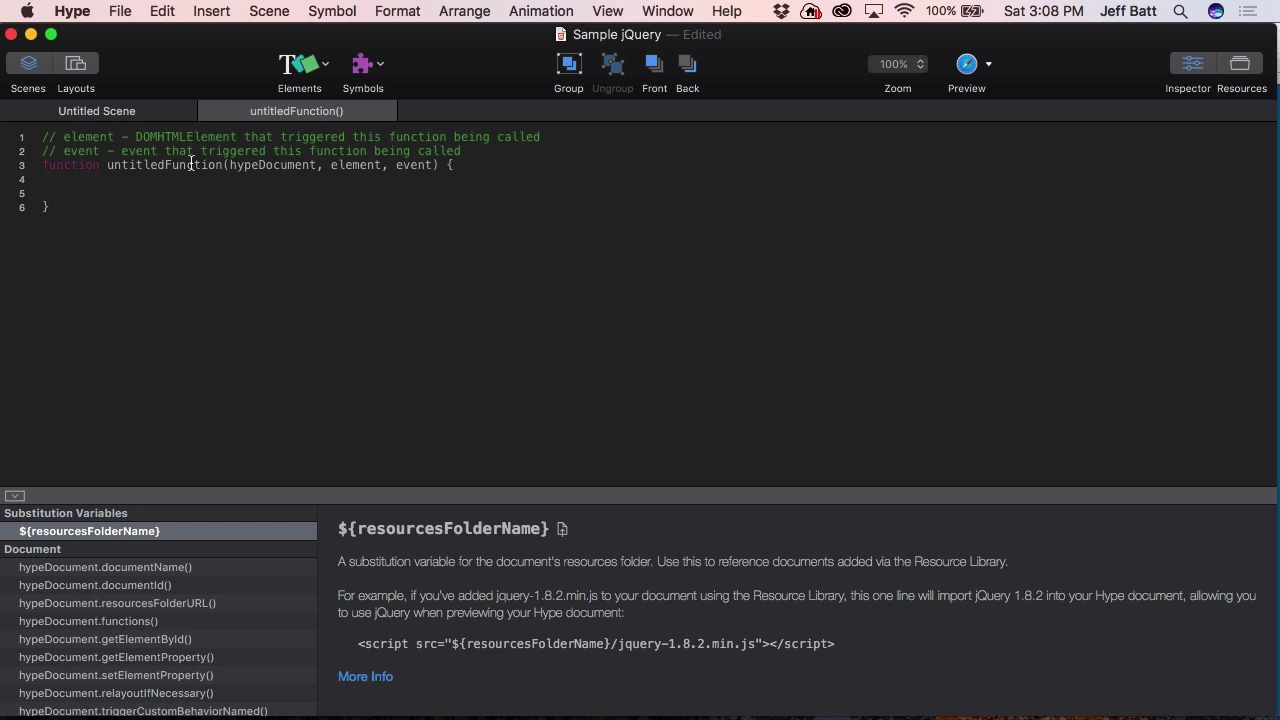The height and width of the screenshot is (720, 1280).
Task: Copy the ${resourcesFolderName} snippet icon
Action: (562, 529)
